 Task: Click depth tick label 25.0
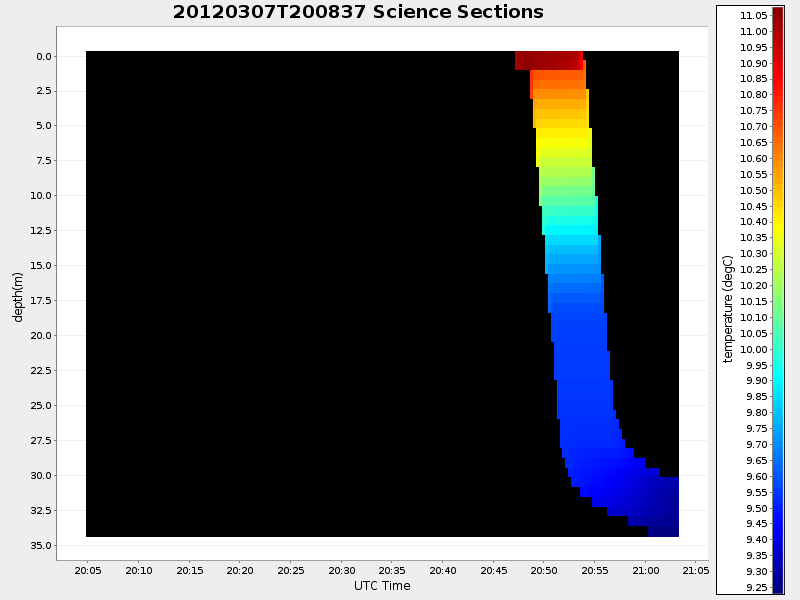tap(41, 406)
